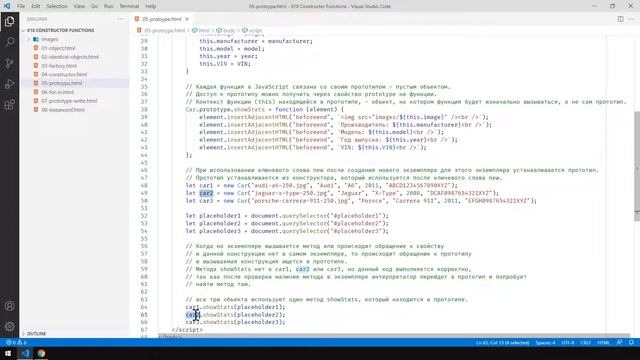Select 05-prototype.html in Explorer
The width and height of the screenshot is (640, 360).
[x=61, y=83]
